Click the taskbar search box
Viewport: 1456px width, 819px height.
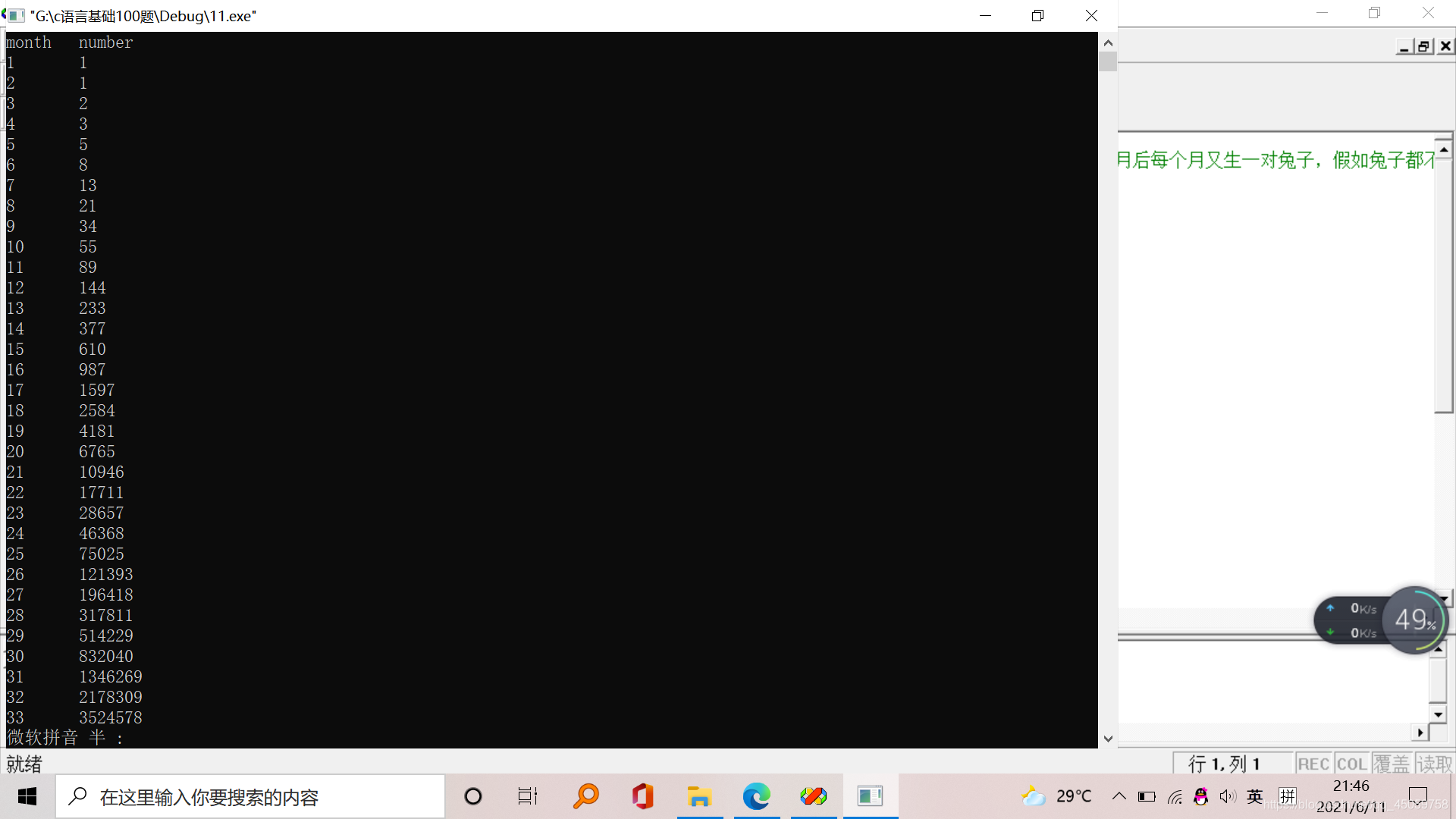tap(250, 796)
